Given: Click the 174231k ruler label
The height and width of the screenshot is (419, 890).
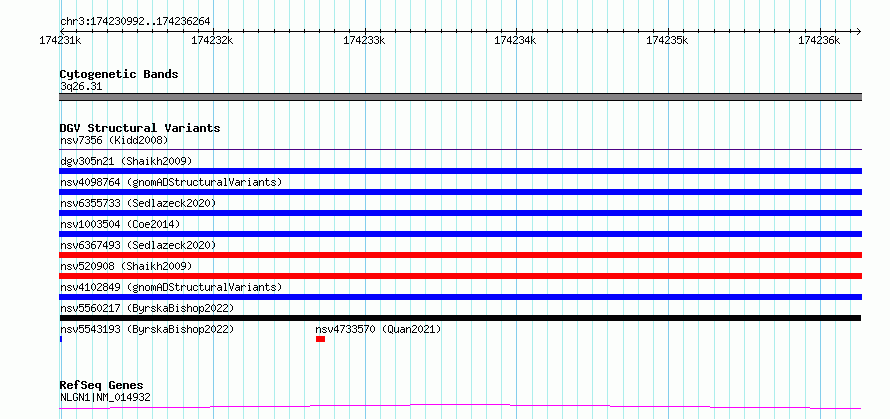Looking at the screenshot, I should pyautogui.click(x=60, y=41).
